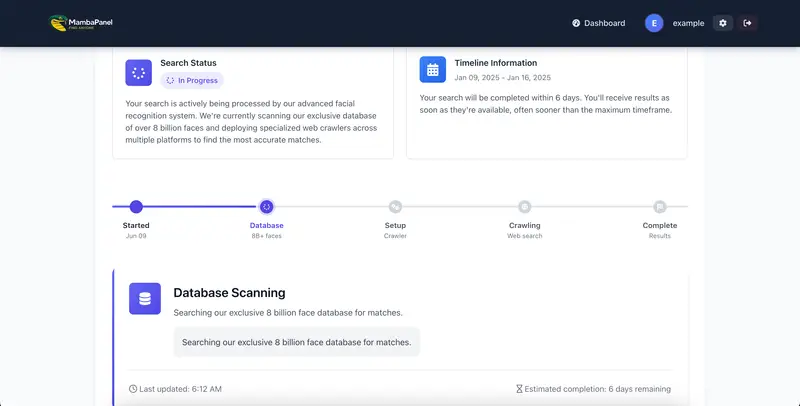Click the filled progress line segment
This screenshot has height=406, width=800.
184,207
